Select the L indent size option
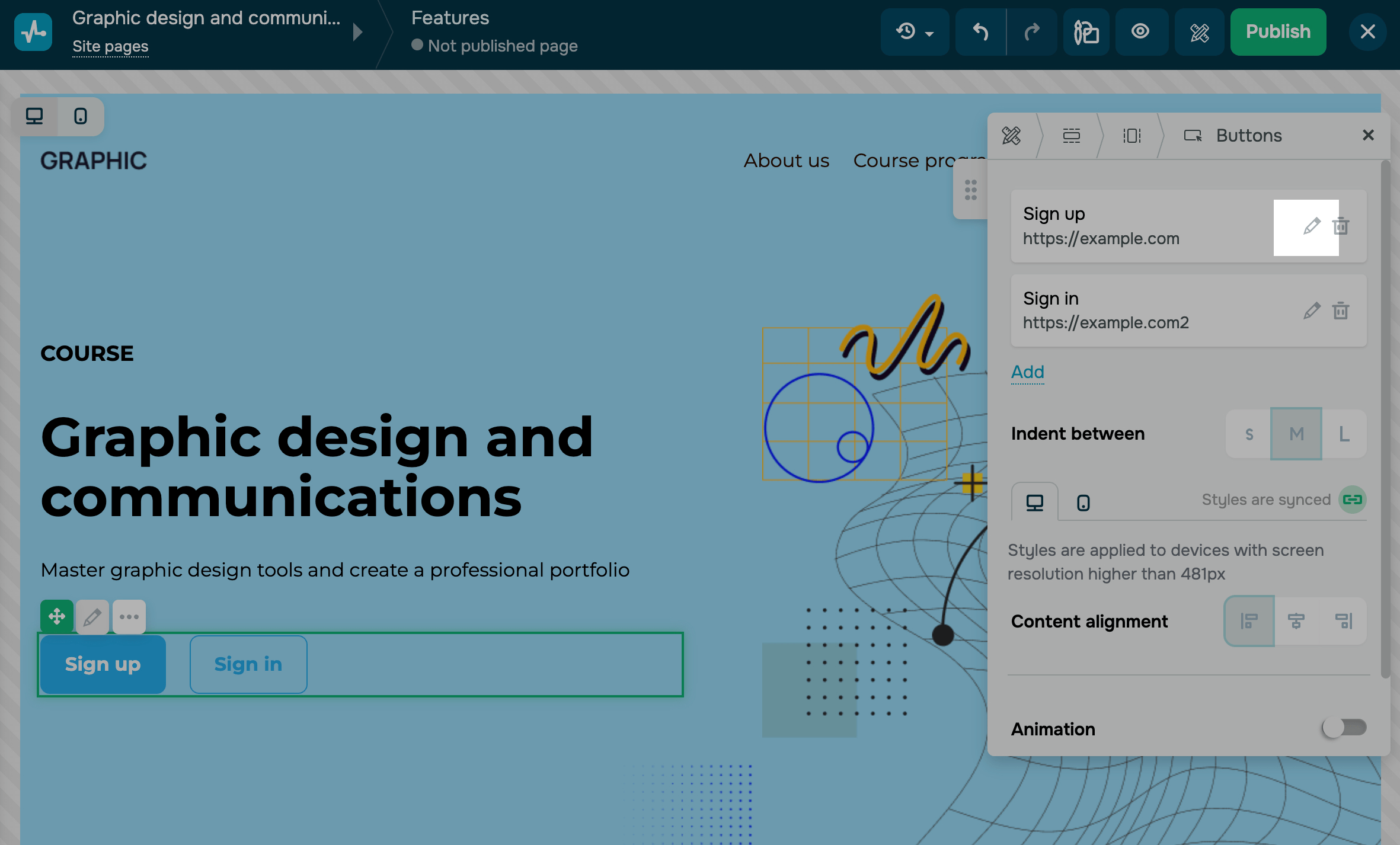Image resolution: width=1400 pixels, height=845 pixels. click(x=1344, y=434)
